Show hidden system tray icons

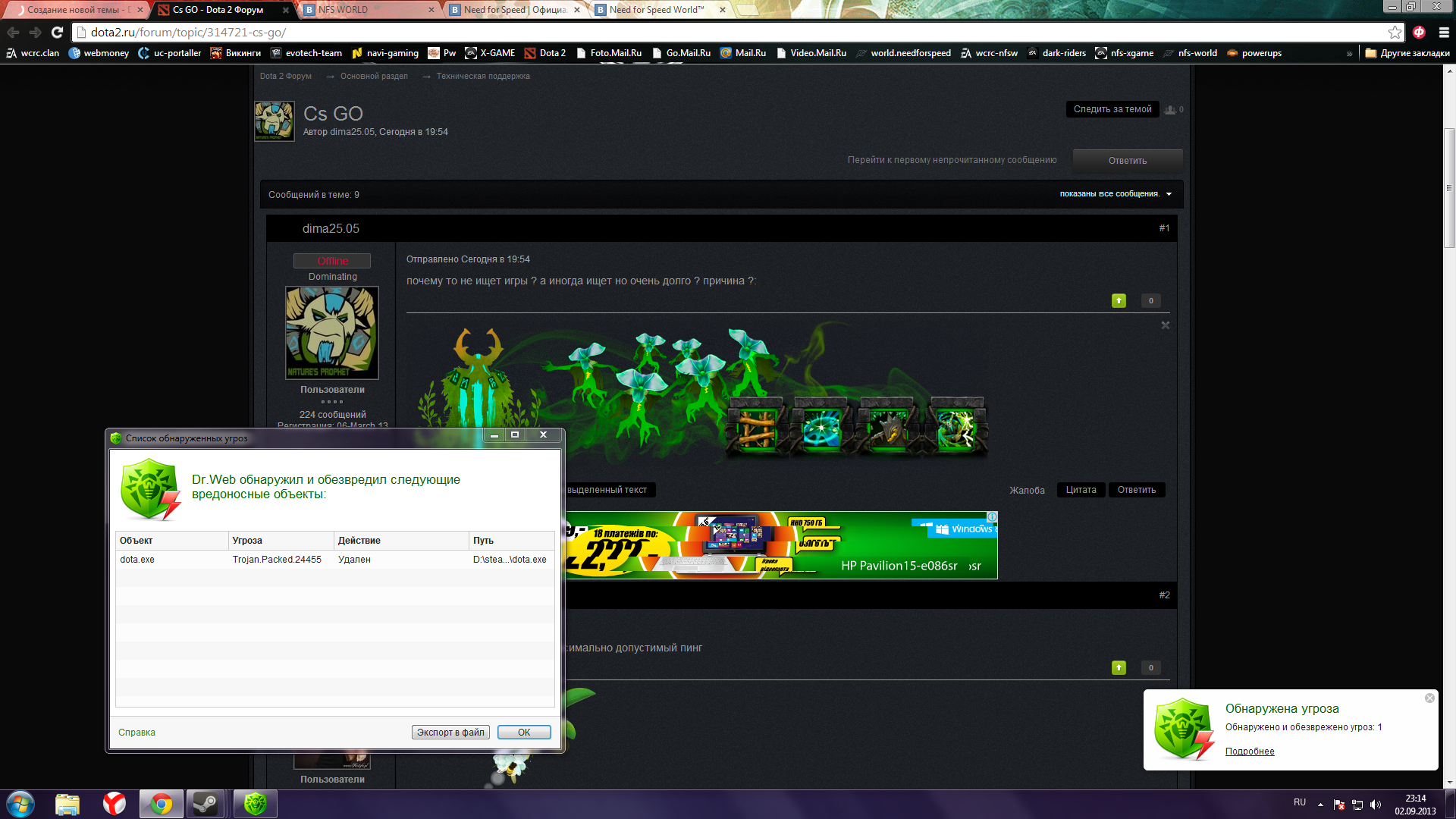[x=1320, y=805]
